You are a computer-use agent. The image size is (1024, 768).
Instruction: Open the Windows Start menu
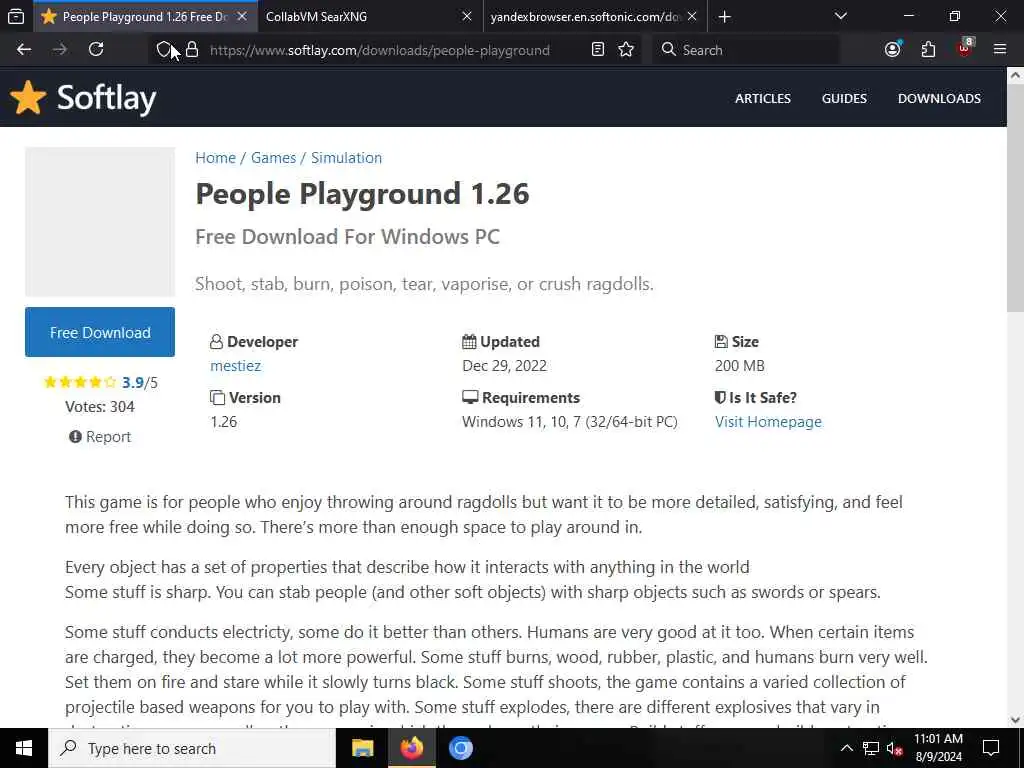[24, 748]
